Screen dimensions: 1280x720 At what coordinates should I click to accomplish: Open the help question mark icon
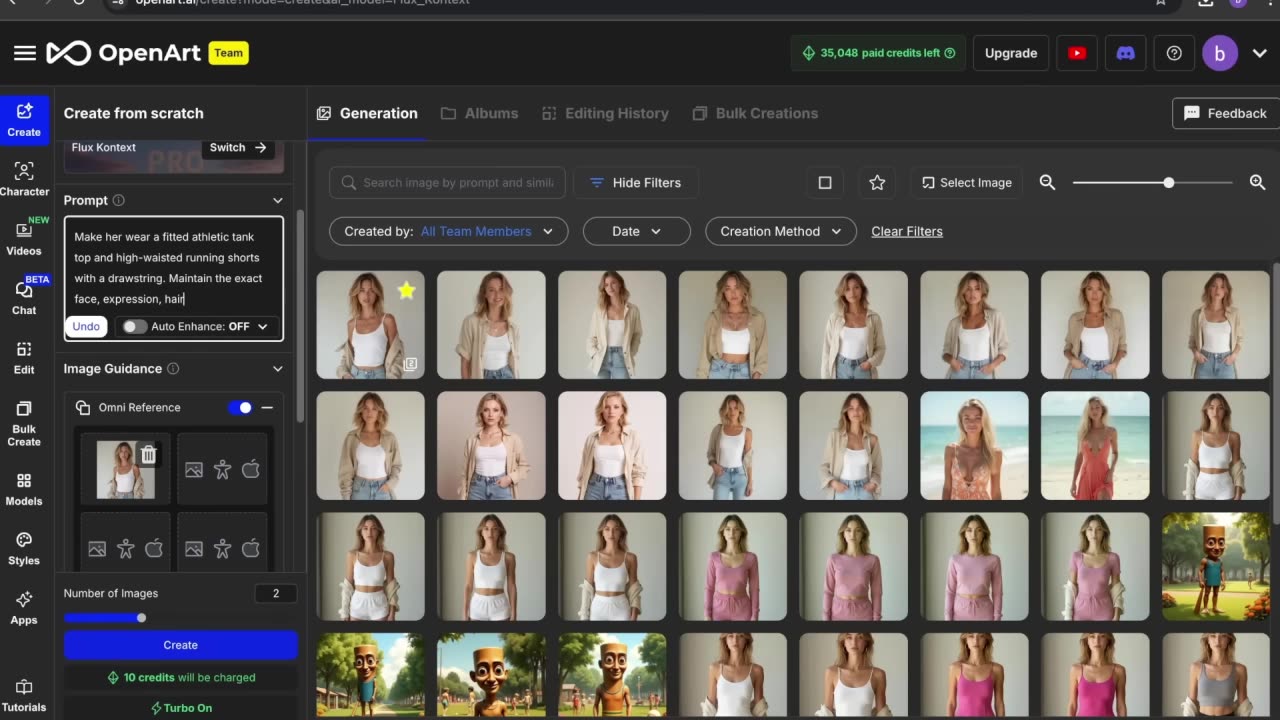tap(1174, 53)
